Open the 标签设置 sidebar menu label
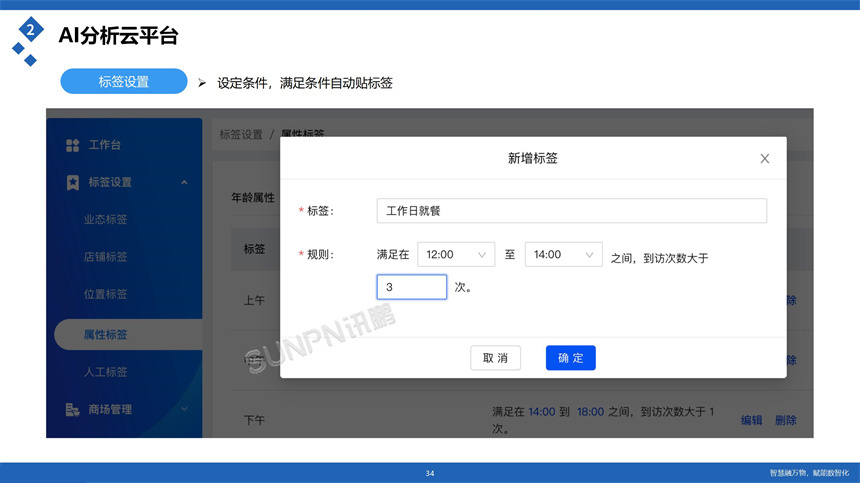The image size is (860, 483). tap(110, 182)
